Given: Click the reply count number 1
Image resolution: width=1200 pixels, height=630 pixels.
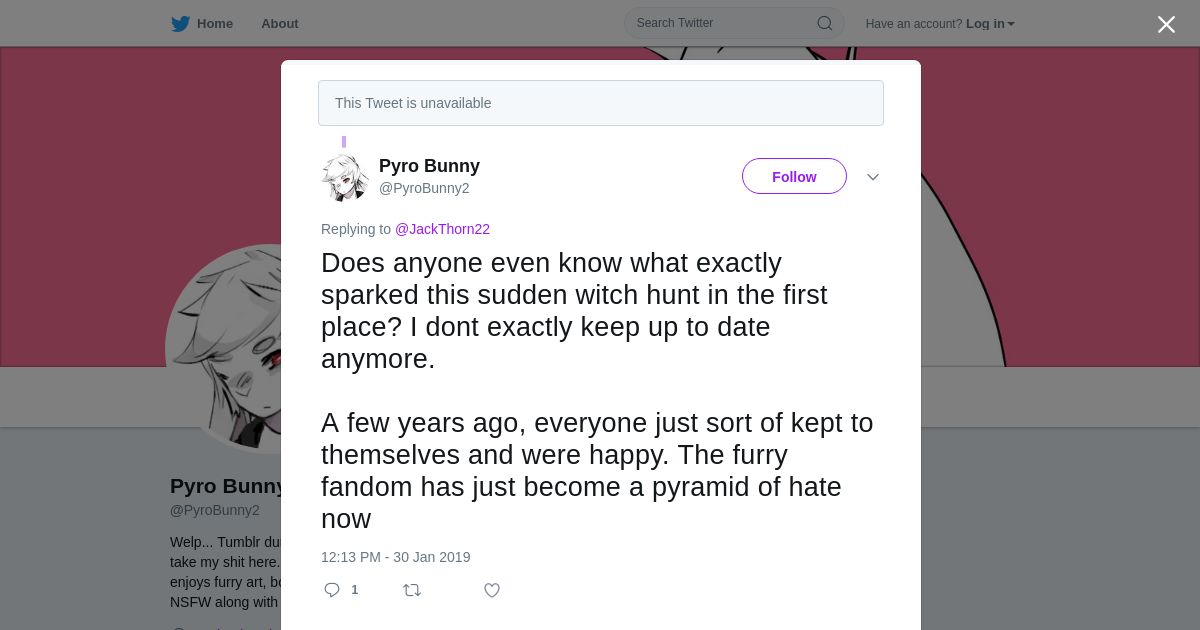Looking at the screenshot, I should (x=355, y=590).
